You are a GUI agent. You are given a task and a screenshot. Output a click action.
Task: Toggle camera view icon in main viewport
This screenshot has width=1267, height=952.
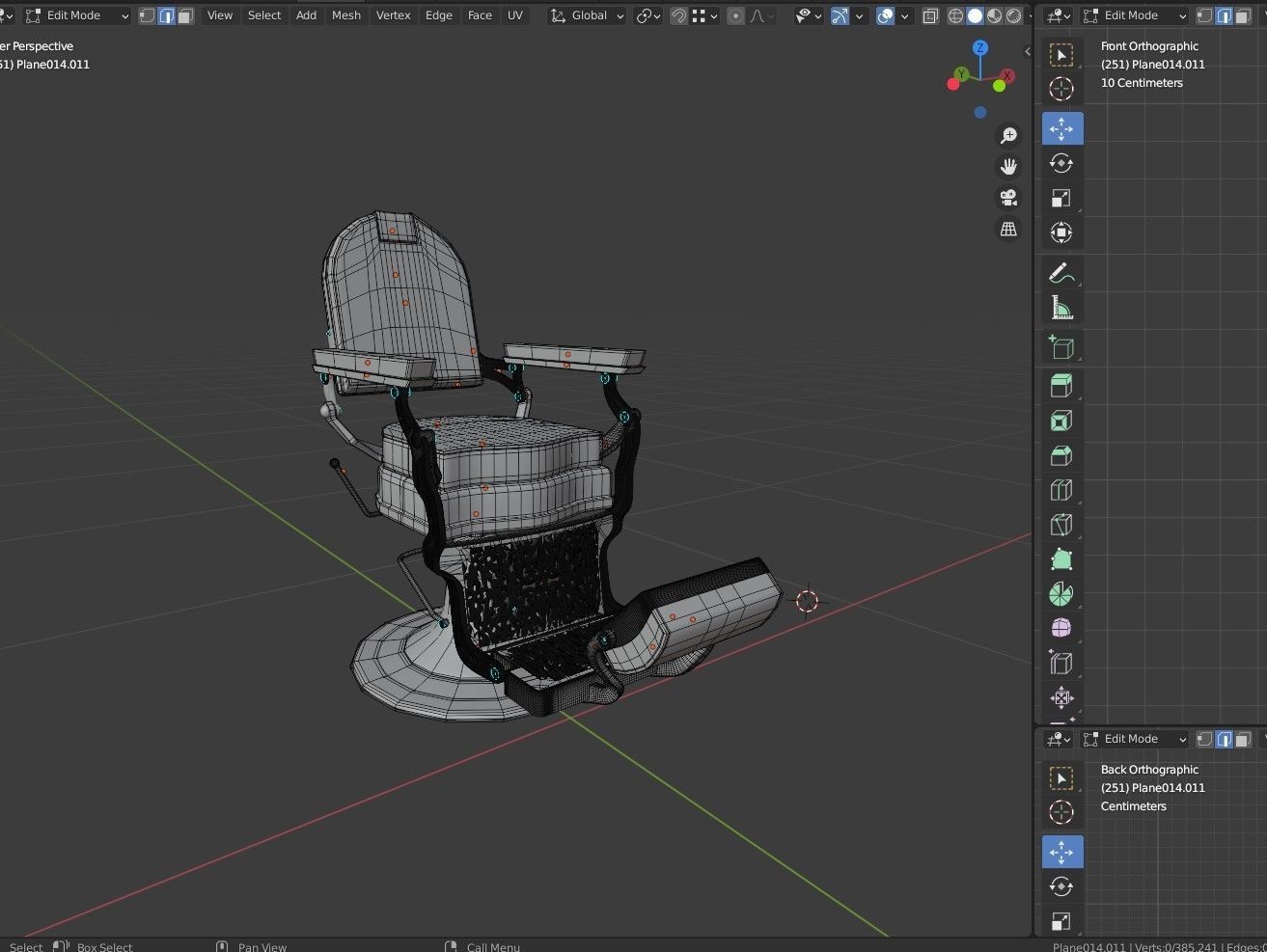coord(1008,198)
